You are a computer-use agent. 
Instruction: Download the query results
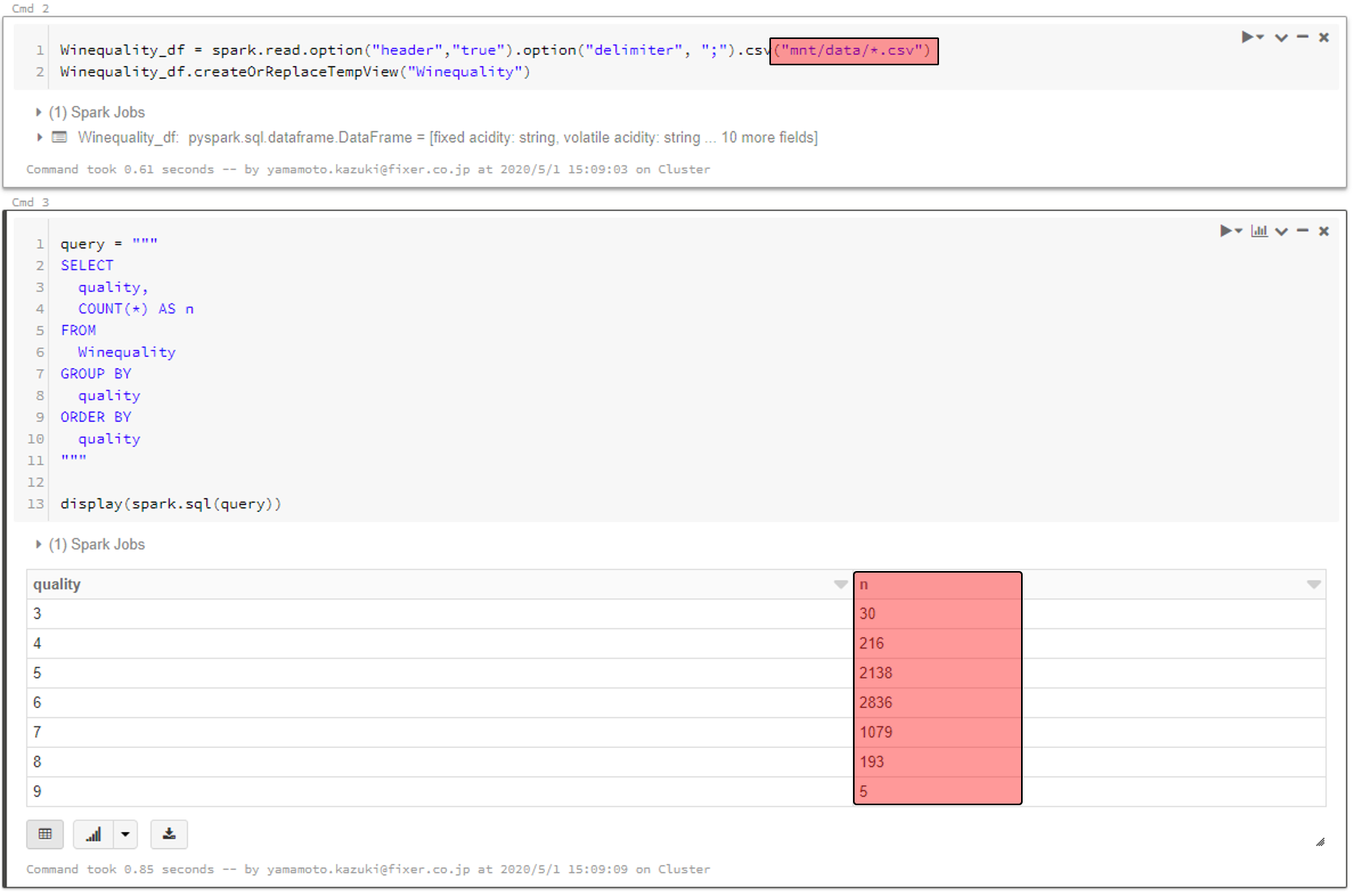[169, 834]
